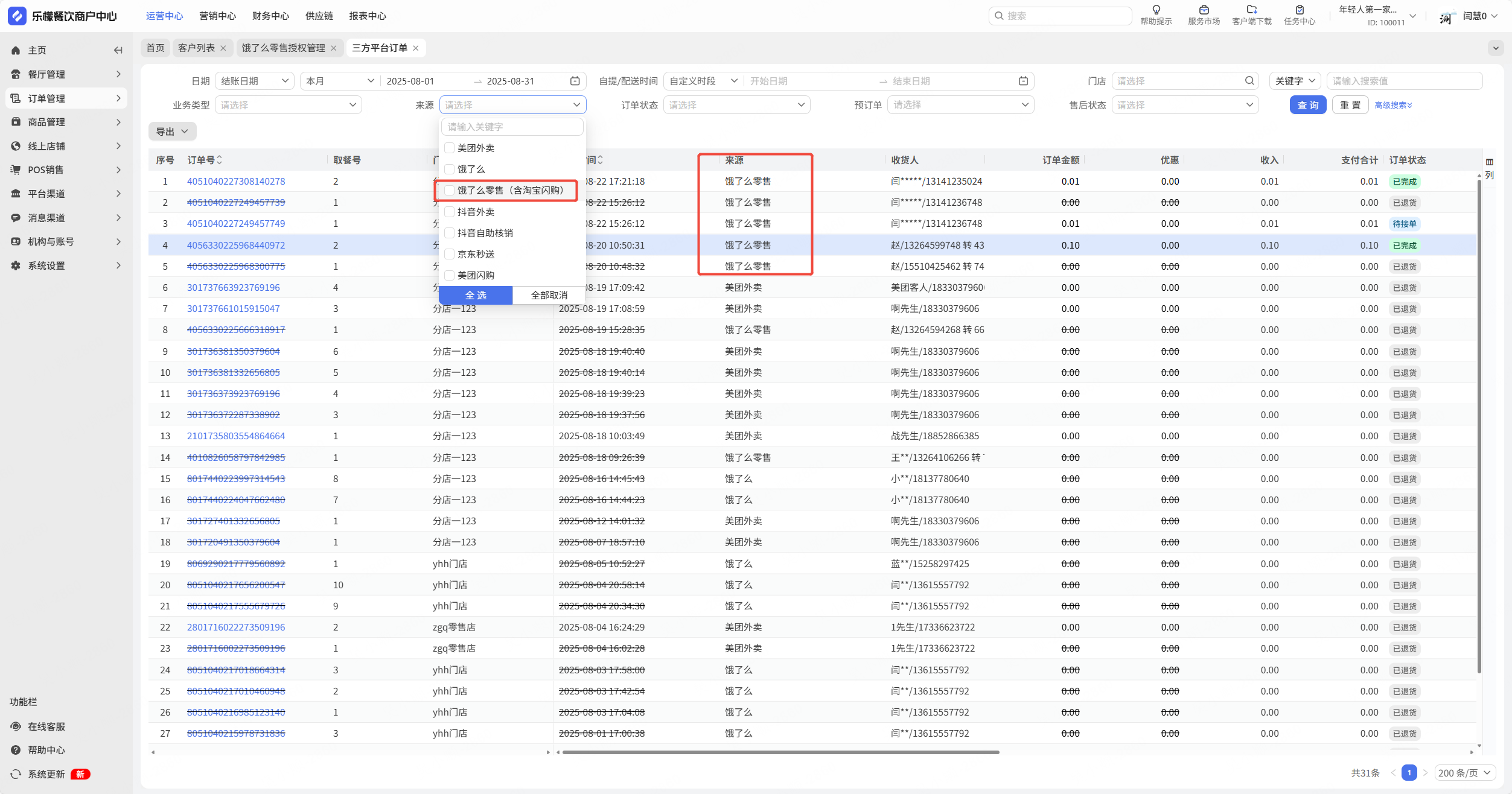Click the 系统更新 refresh icon
Image resolution: width=1512 pixels, height=794 pixels.
(x=16, y=774)
